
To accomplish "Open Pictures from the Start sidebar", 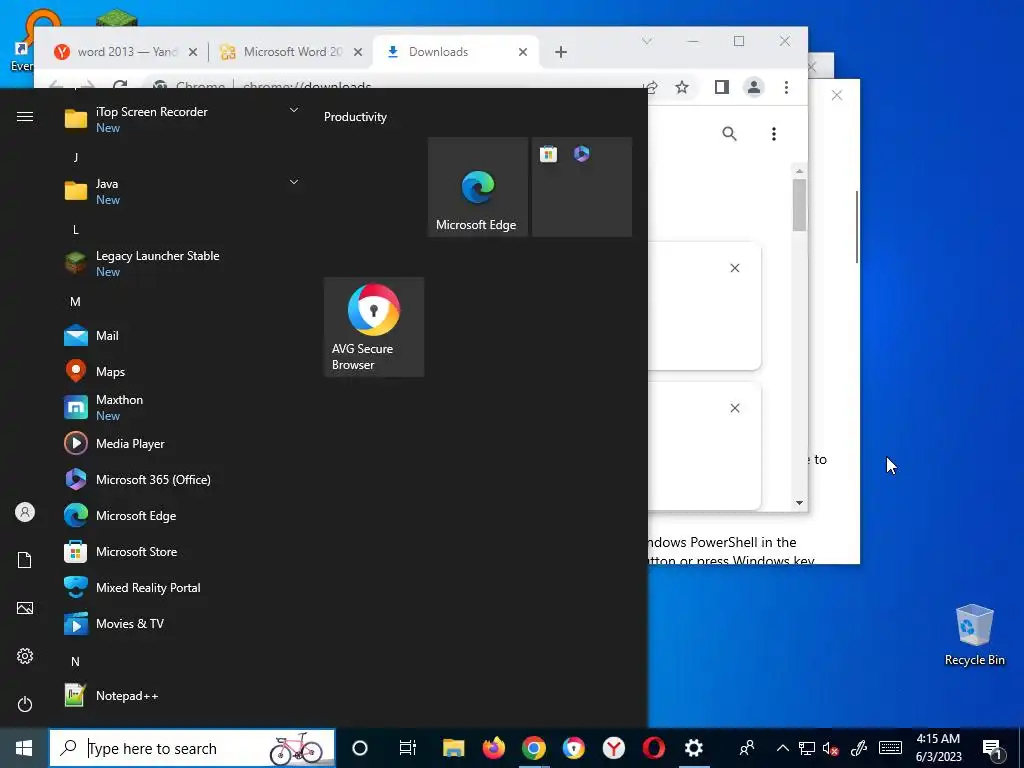I will 25,608.
